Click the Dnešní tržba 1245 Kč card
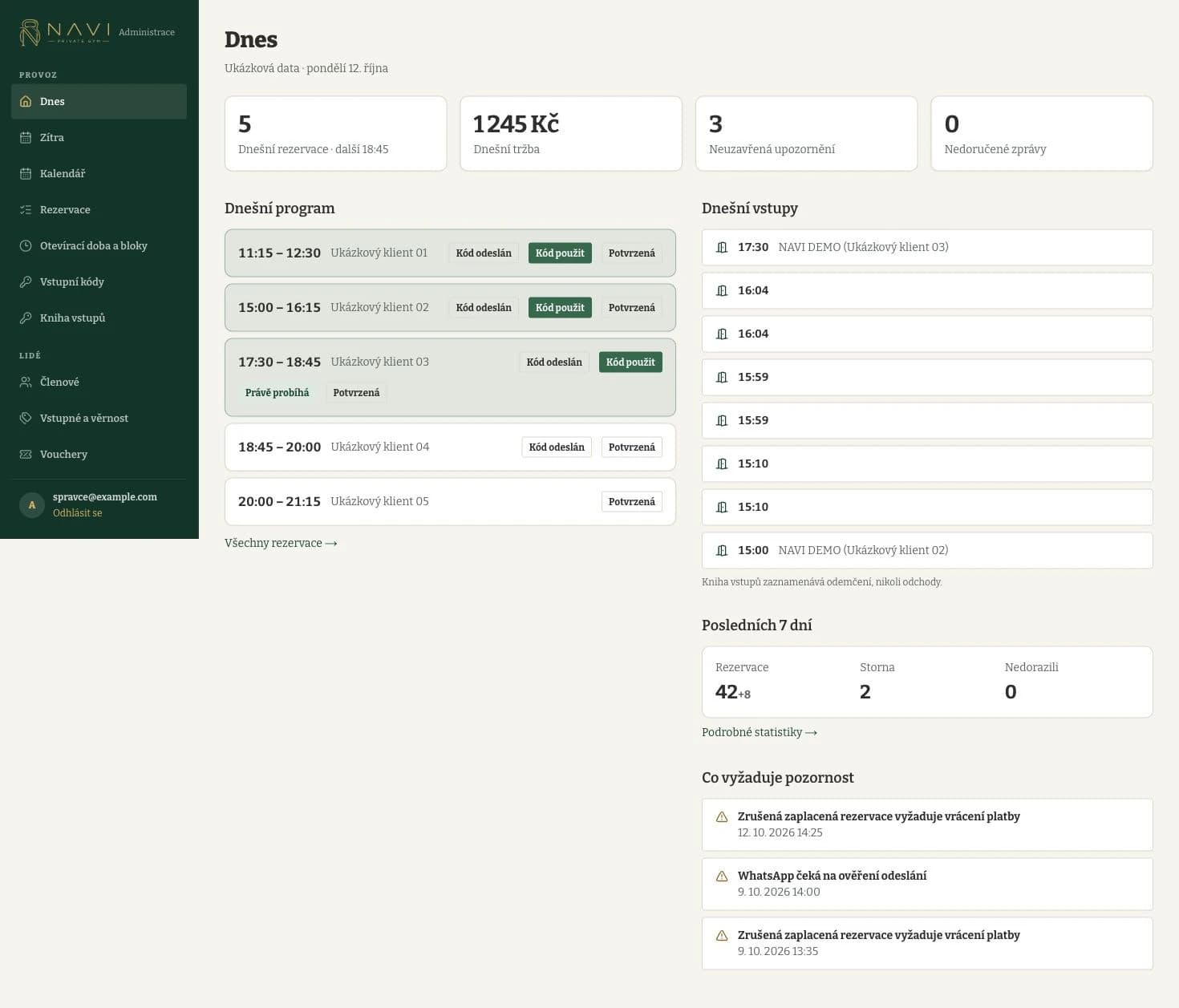This screenshot has width=1179, height=1008. 571,134
